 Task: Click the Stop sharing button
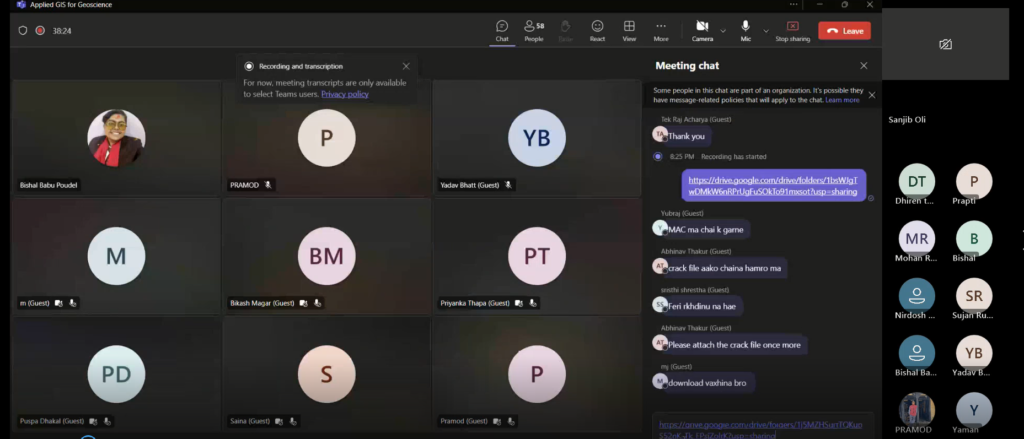click(793, 30)
